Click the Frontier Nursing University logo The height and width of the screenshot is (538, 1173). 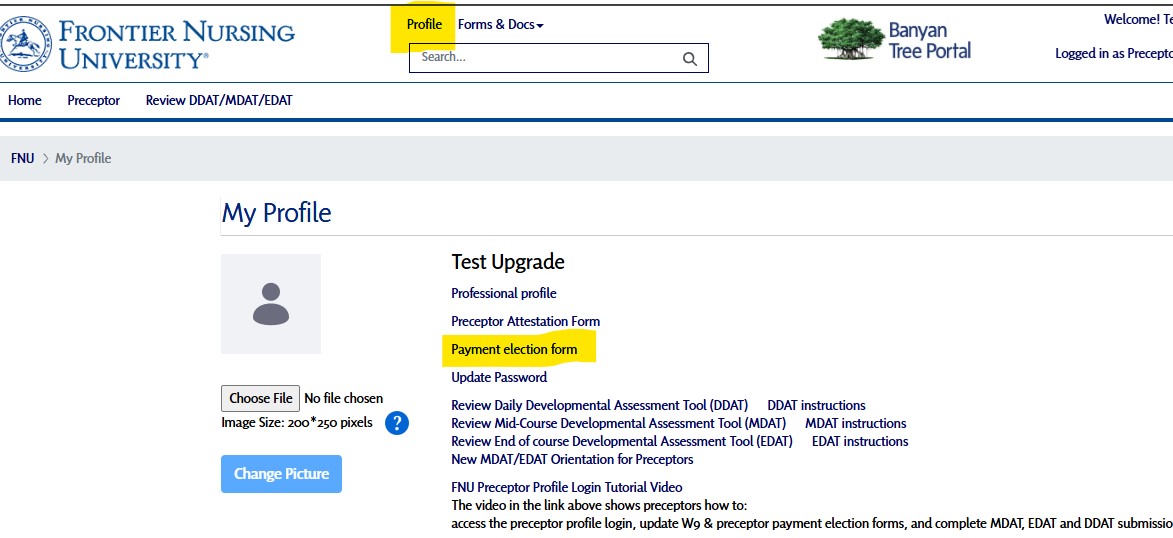[148, 44]
